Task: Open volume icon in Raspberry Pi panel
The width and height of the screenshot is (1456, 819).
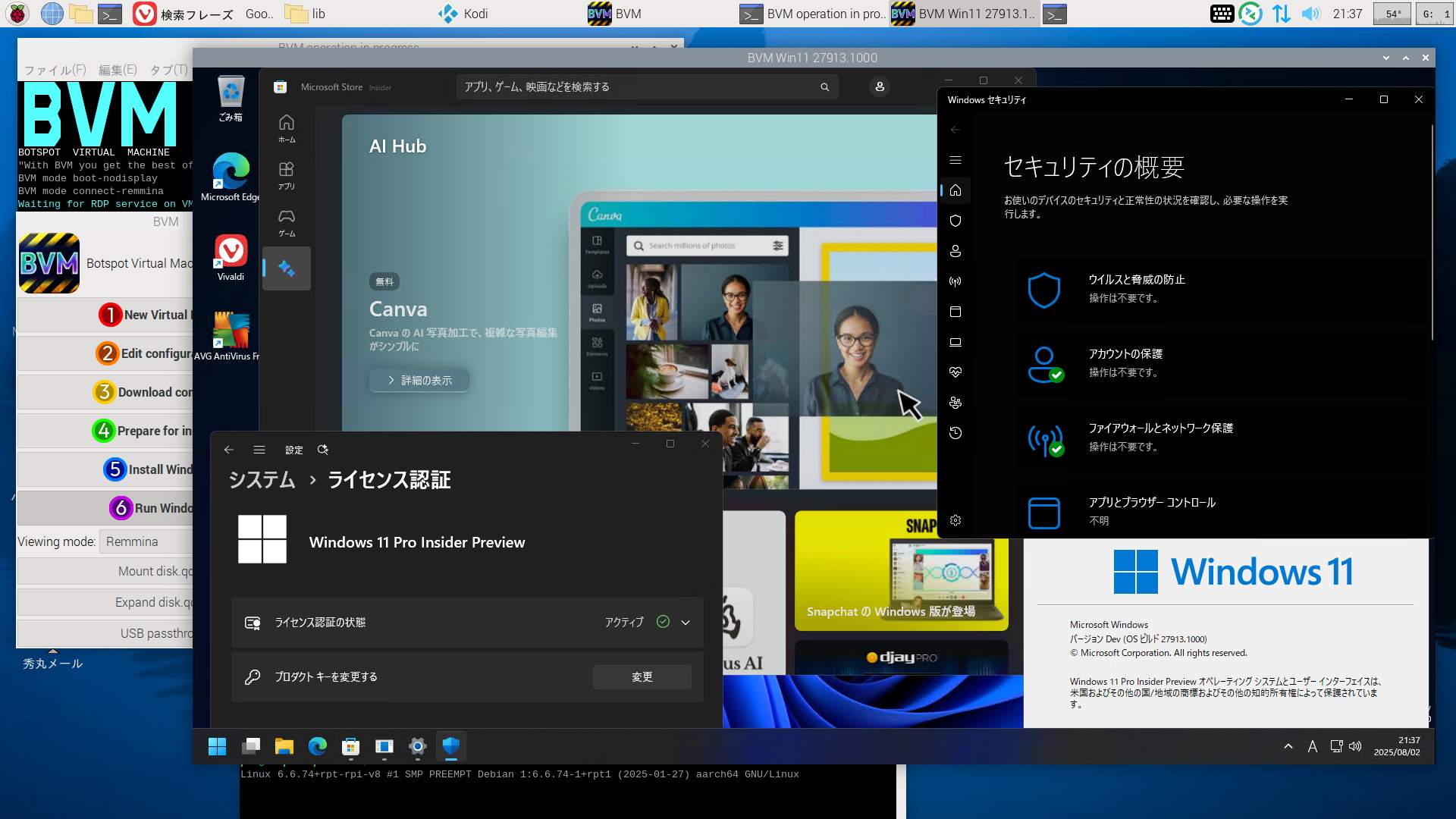Action: click(1310, 14)
